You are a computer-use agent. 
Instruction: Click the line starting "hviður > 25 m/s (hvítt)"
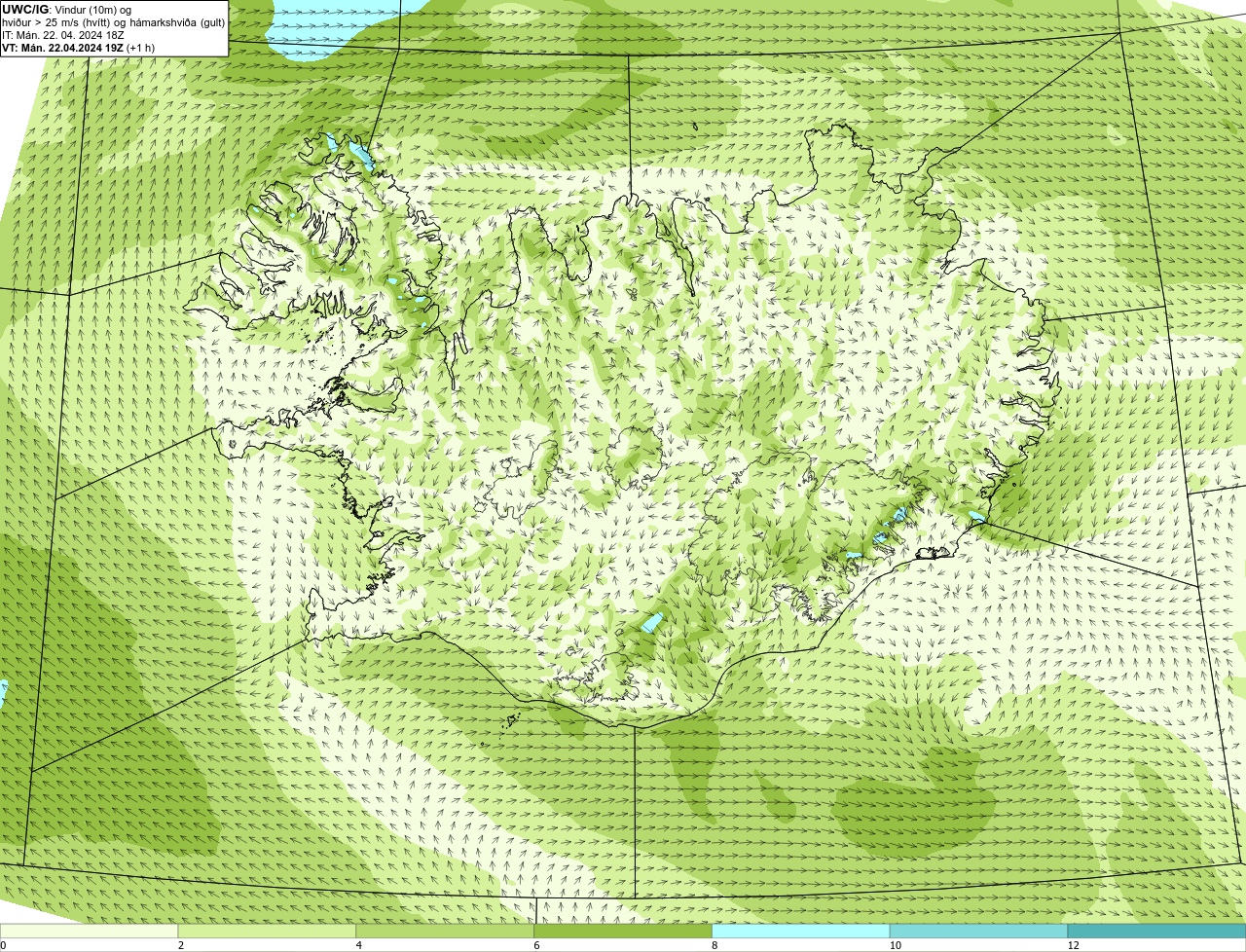coord(113,22)
